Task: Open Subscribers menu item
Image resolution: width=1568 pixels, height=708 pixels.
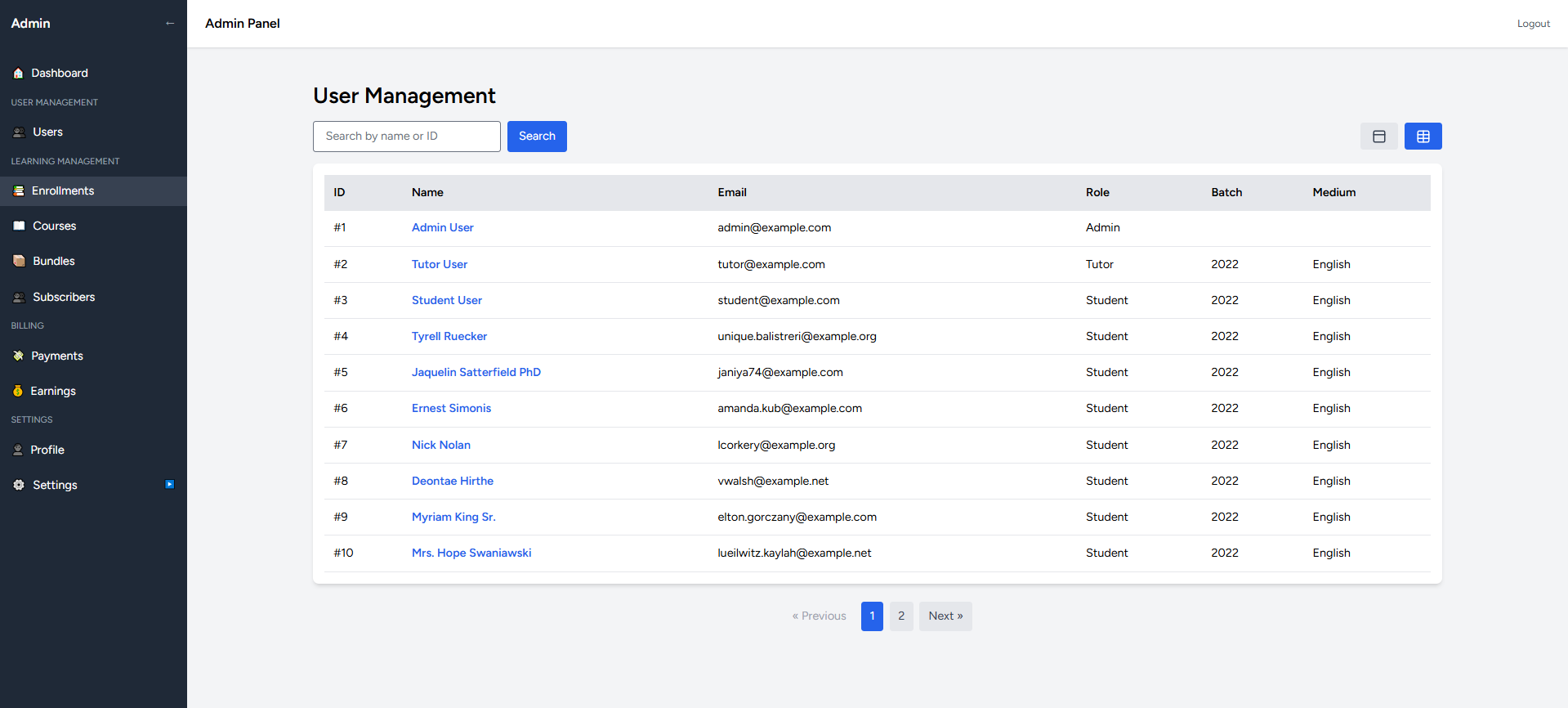Action: [93, 298]
